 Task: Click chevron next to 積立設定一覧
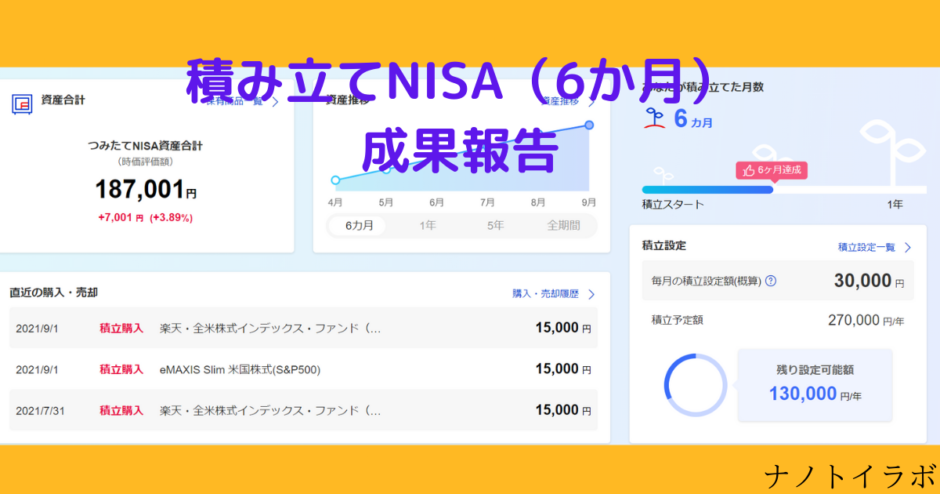point(908,247)
